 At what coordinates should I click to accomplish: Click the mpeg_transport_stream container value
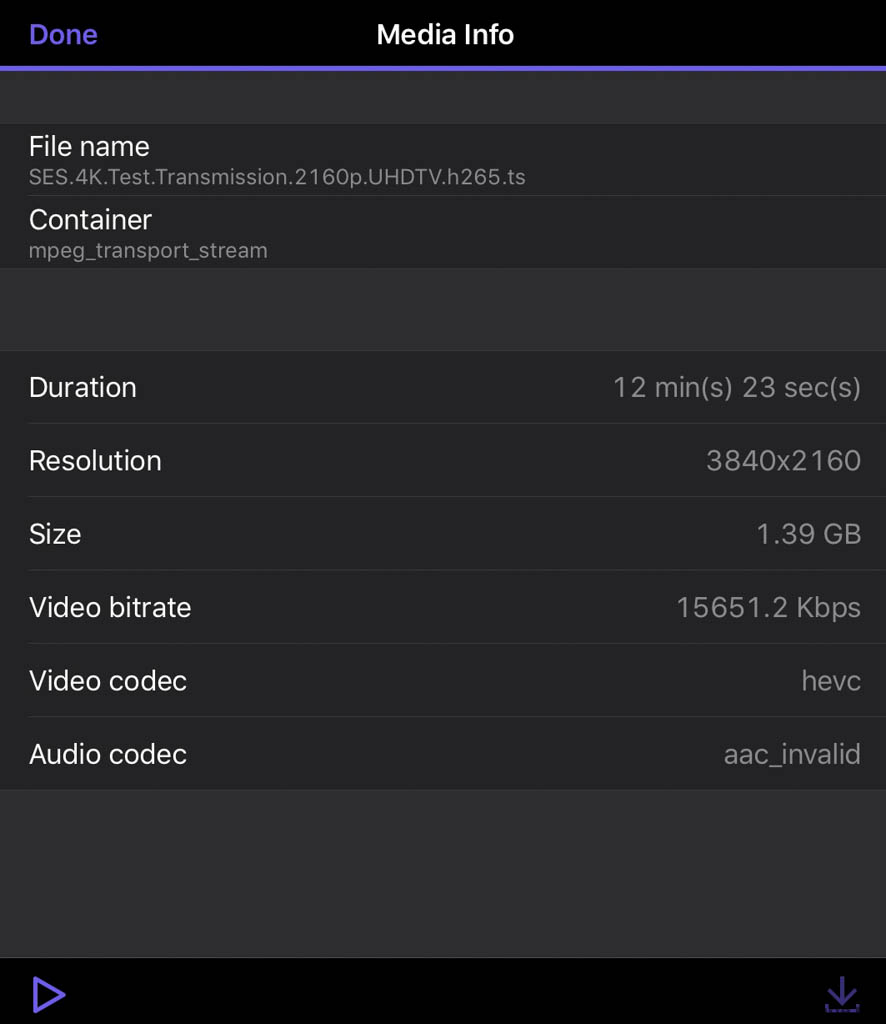[x=148, y=250]
